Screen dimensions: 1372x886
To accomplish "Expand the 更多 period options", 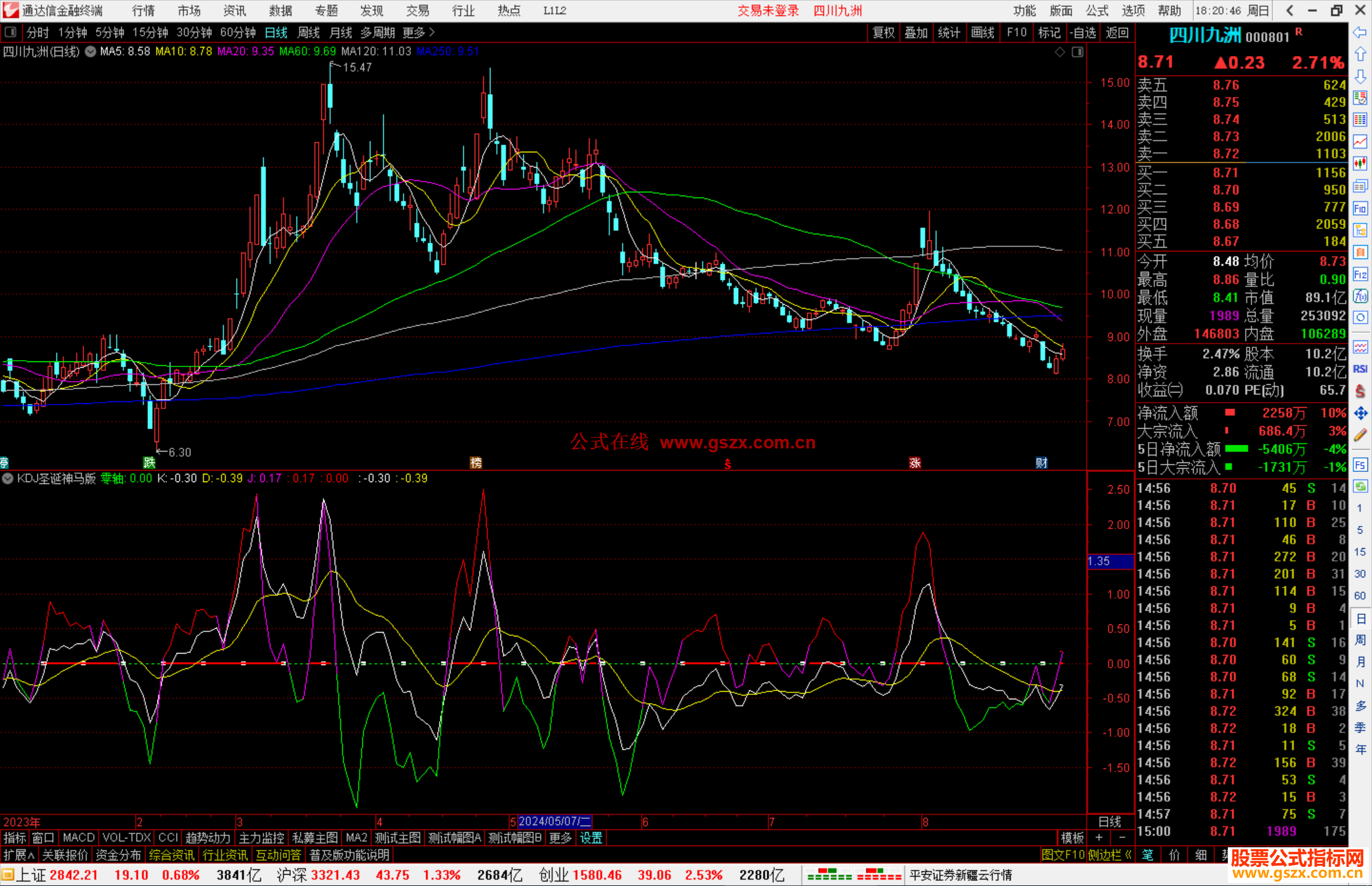I will pyautogui.click(x=419, y=32).
